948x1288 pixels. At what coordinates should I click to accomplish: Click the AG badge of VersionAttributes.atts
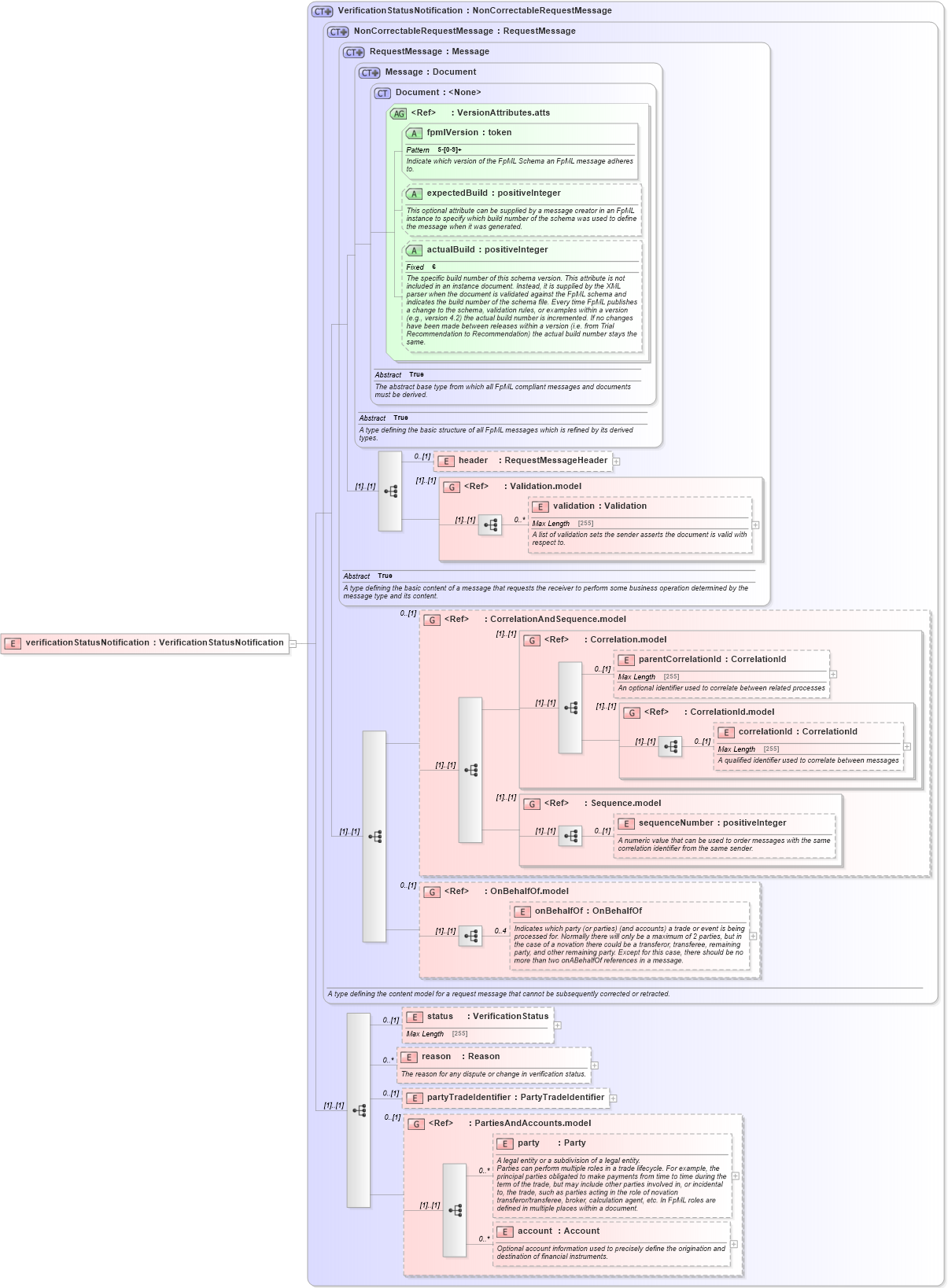tap(399, 113)
